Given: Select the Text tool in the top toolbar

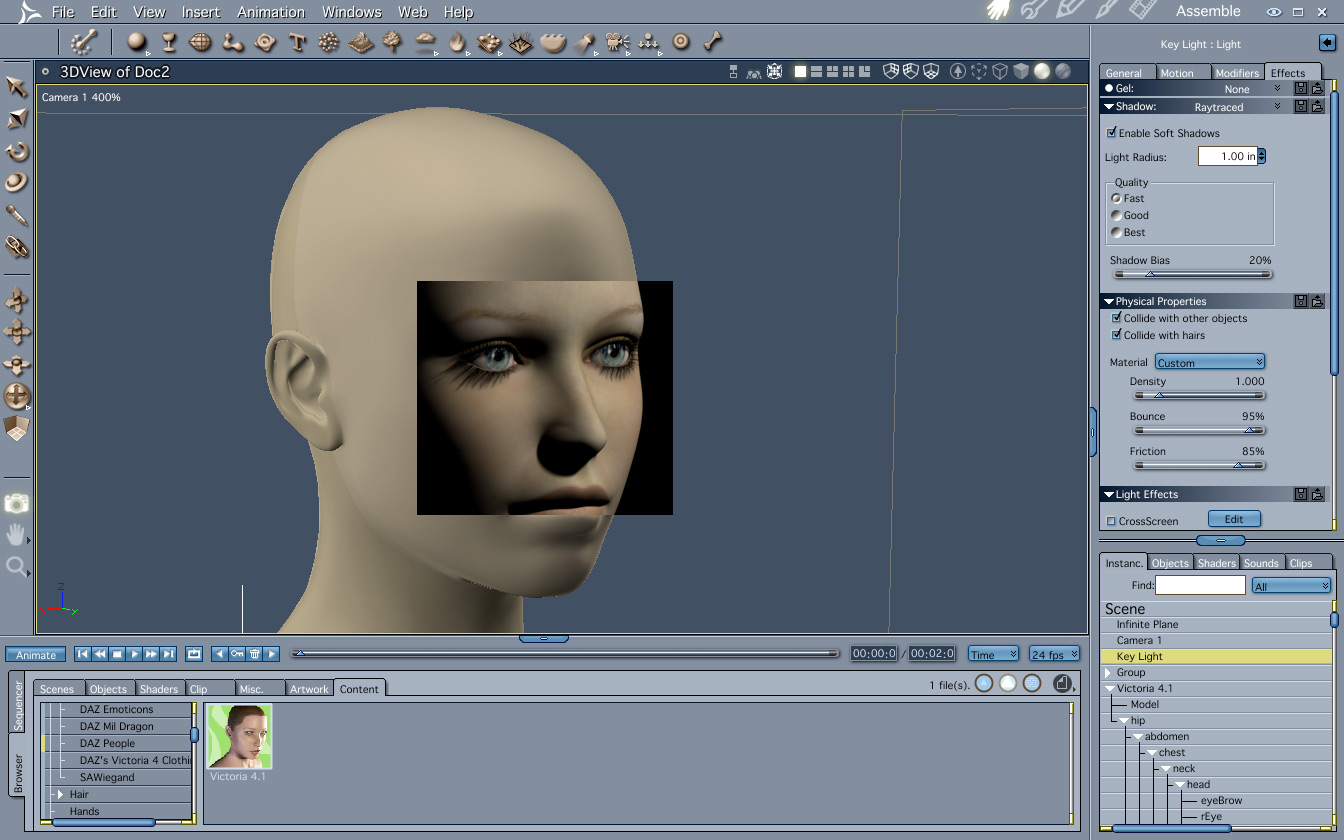Looking at the screenshot, I should 296,42.
